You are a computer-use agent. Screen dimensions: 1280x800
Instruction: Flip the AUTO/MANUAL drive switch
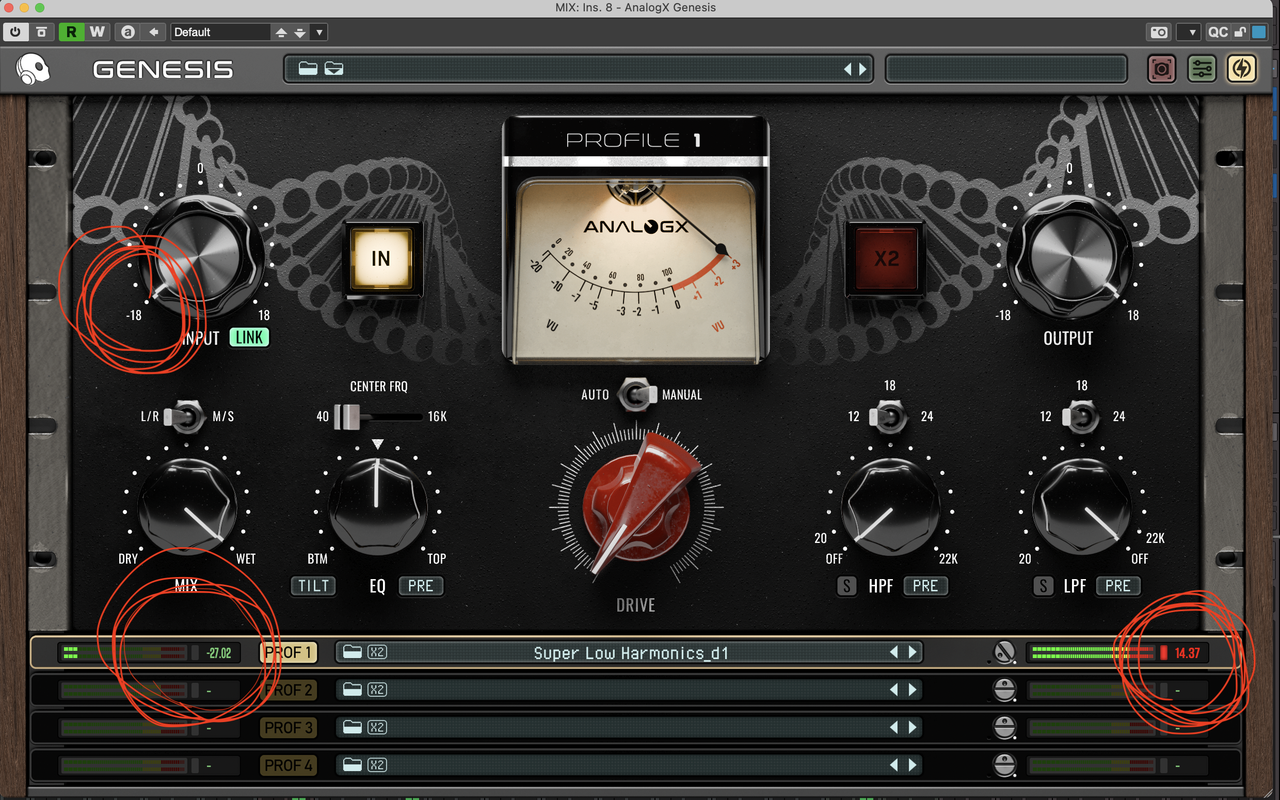point(636,394)
